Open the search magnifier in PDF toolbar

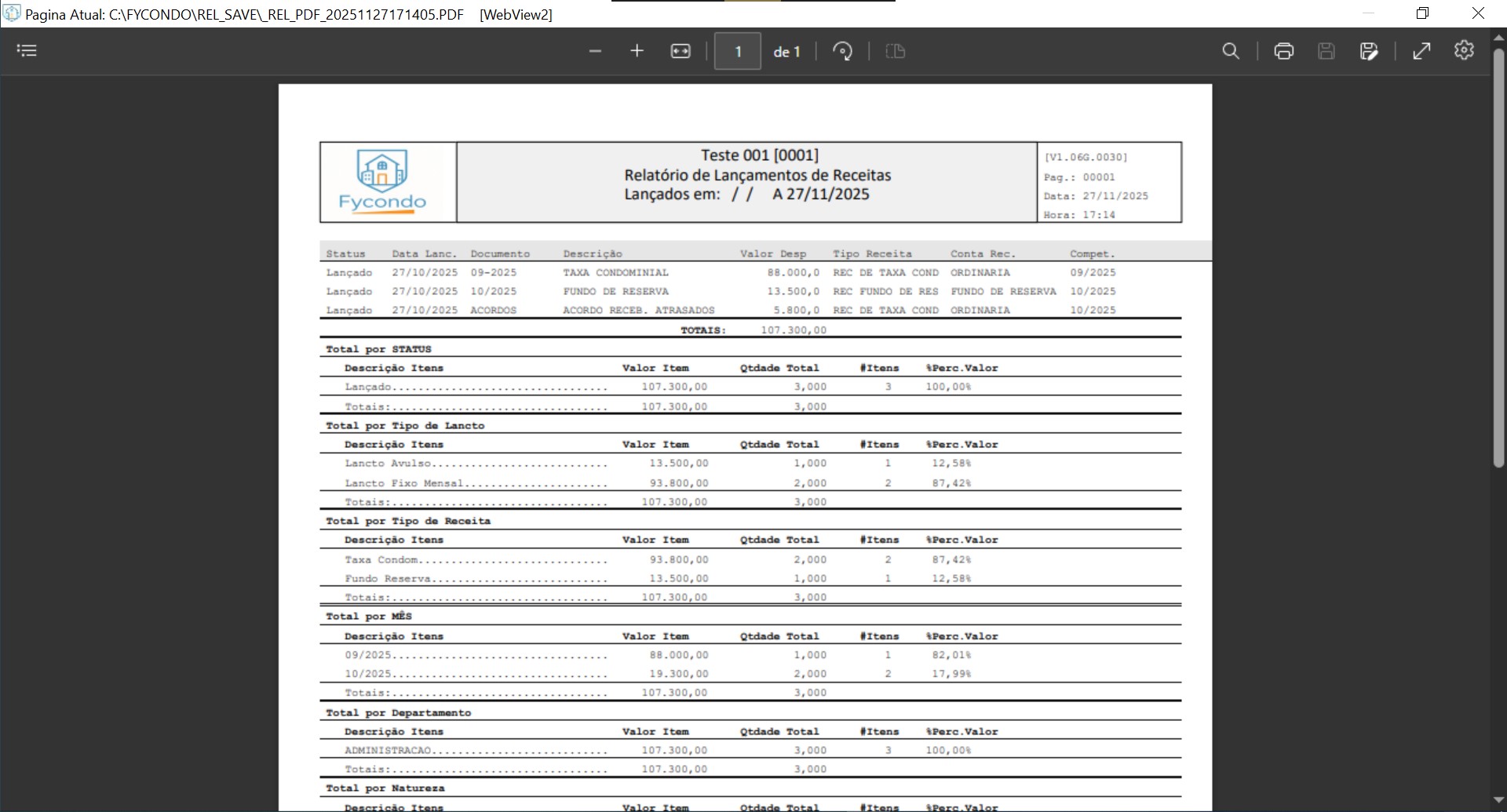(x=1231, y=52)
